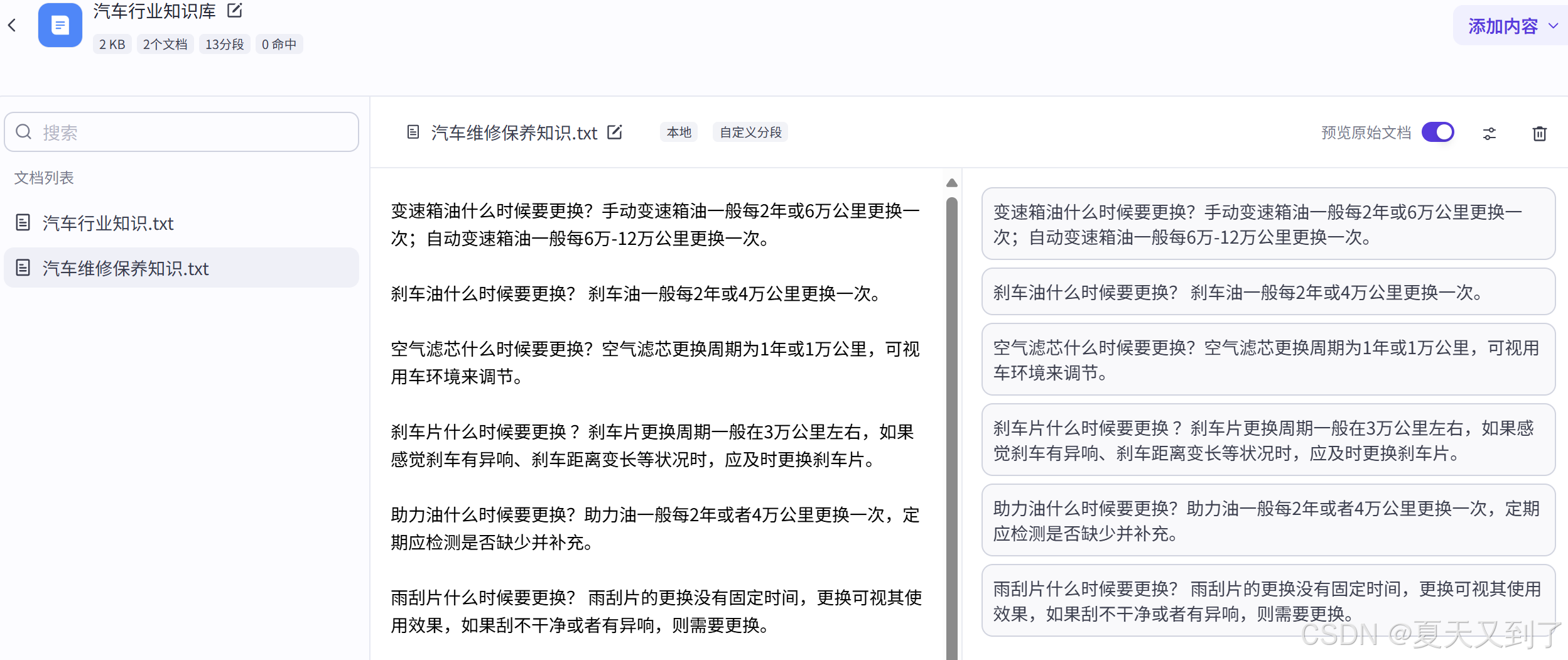1568x660 pixels.
Task: Click the blue knowledge base document icon
Action: (x=60, y=25)
